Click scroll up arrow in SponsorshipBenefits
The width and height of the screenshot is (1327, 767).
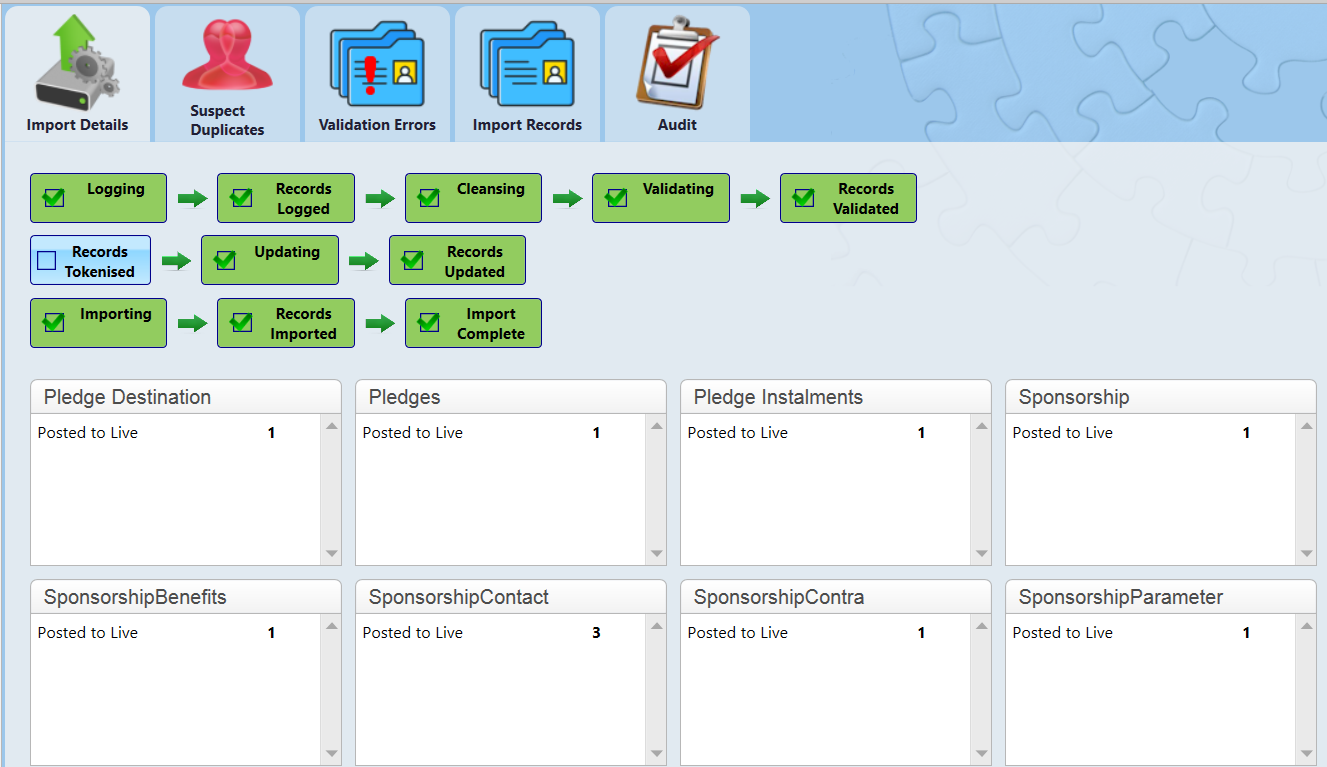pyautogui.click(x=332, y=626)
